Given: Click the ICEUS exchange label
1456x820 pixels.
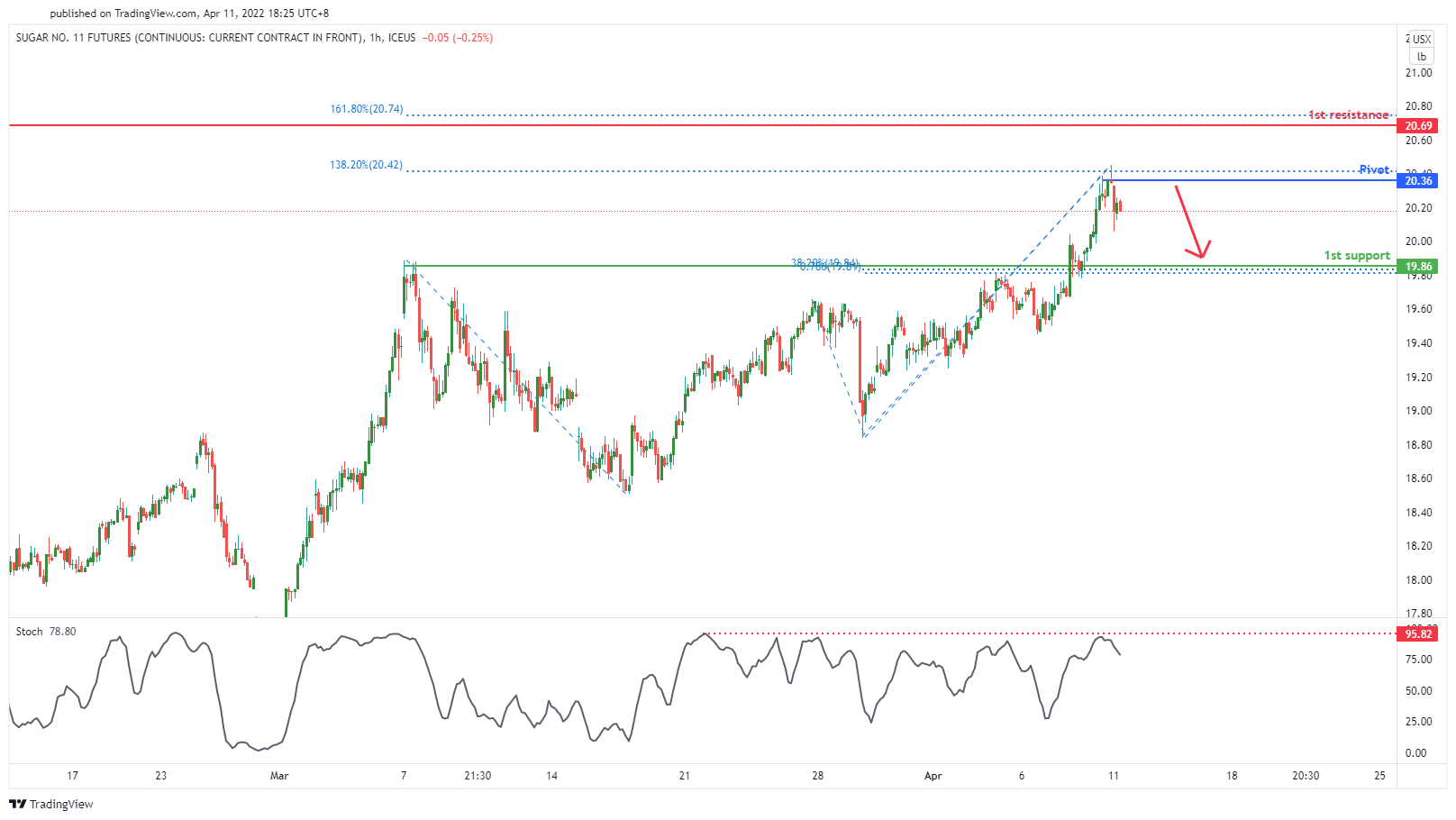Looking at the screenshot, I should tap(402, 38).
